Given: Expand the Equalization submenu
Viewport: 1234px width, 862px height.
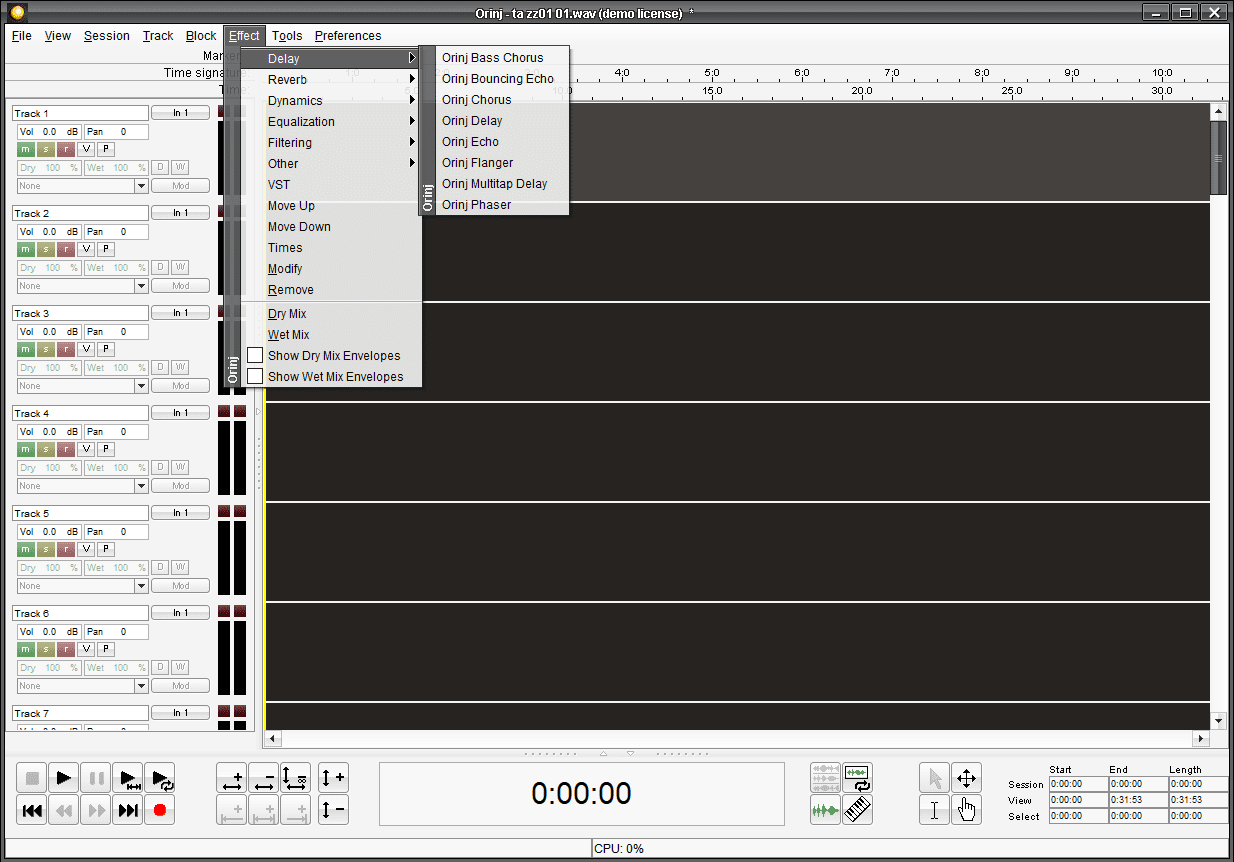Looking at the screenshot, I should pos(331,121).
